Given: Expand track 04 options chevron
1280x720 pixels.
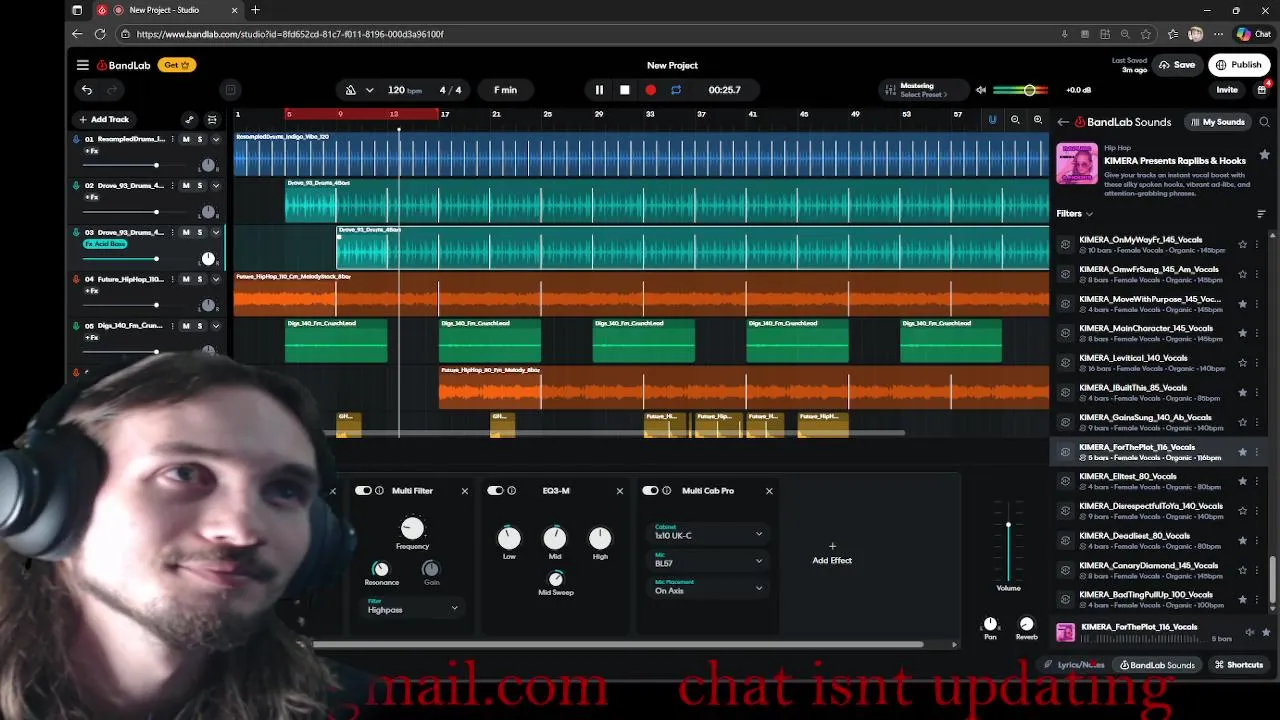Looking at the screenshot, I should (215, 279).
